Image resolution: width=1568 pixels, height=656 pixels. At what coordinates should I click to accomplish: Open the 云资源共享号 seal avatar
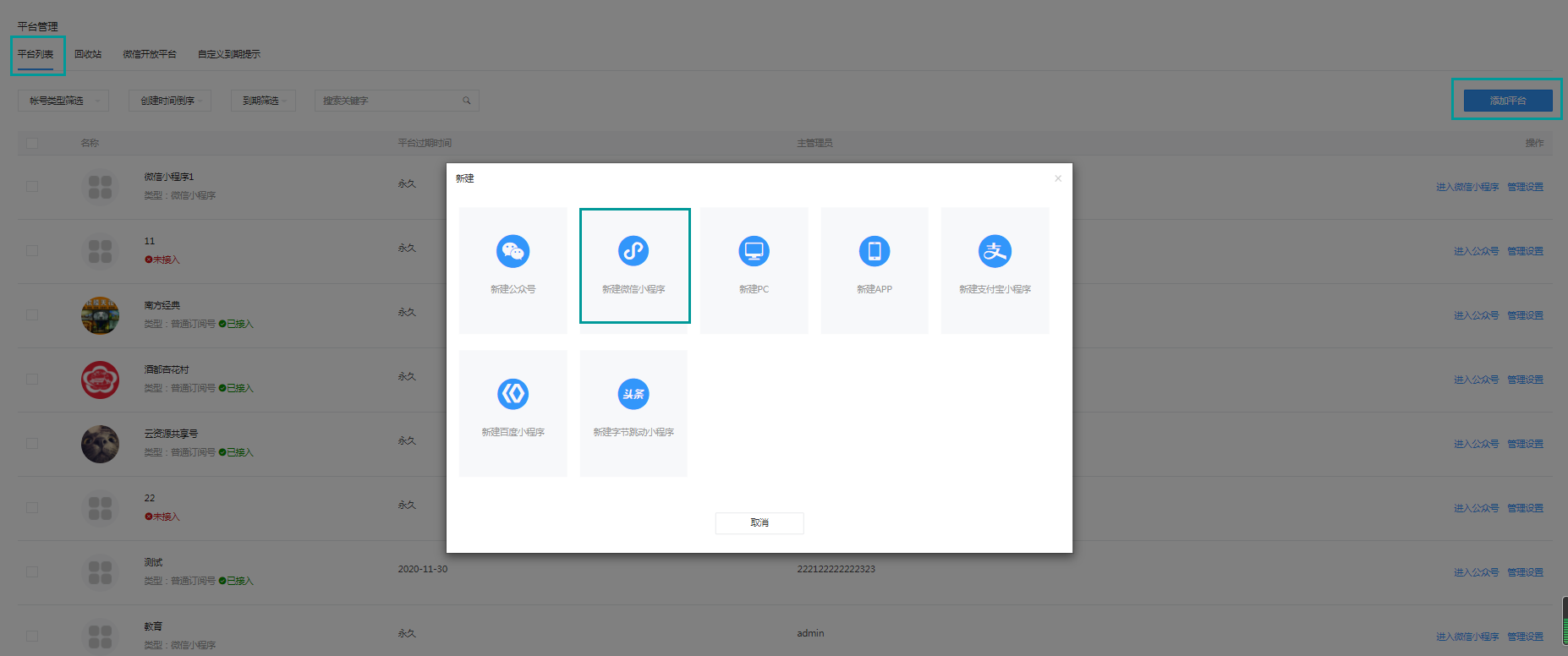tap(100, 444)
